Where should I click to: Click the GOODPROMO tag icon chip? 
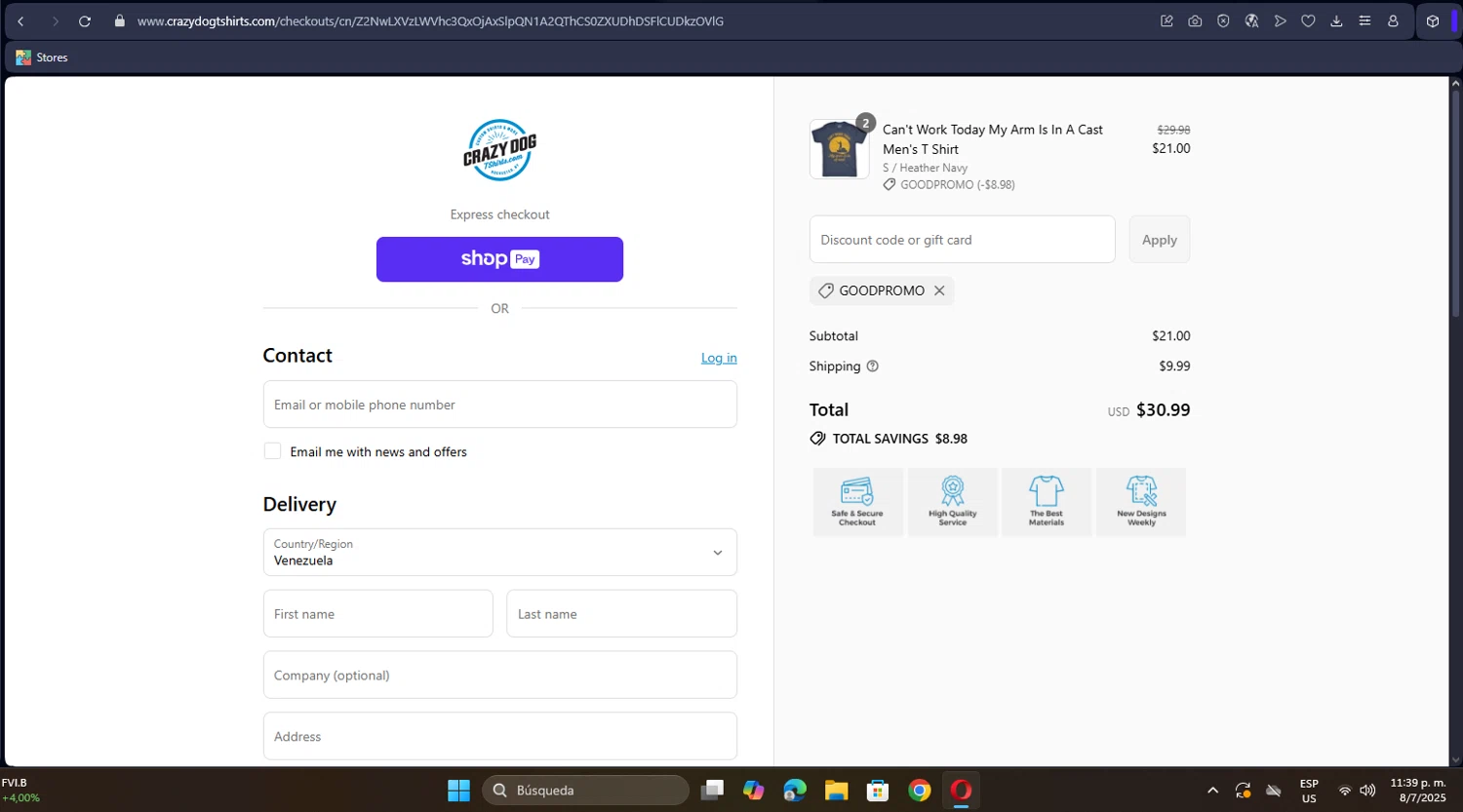click(825, 290)
